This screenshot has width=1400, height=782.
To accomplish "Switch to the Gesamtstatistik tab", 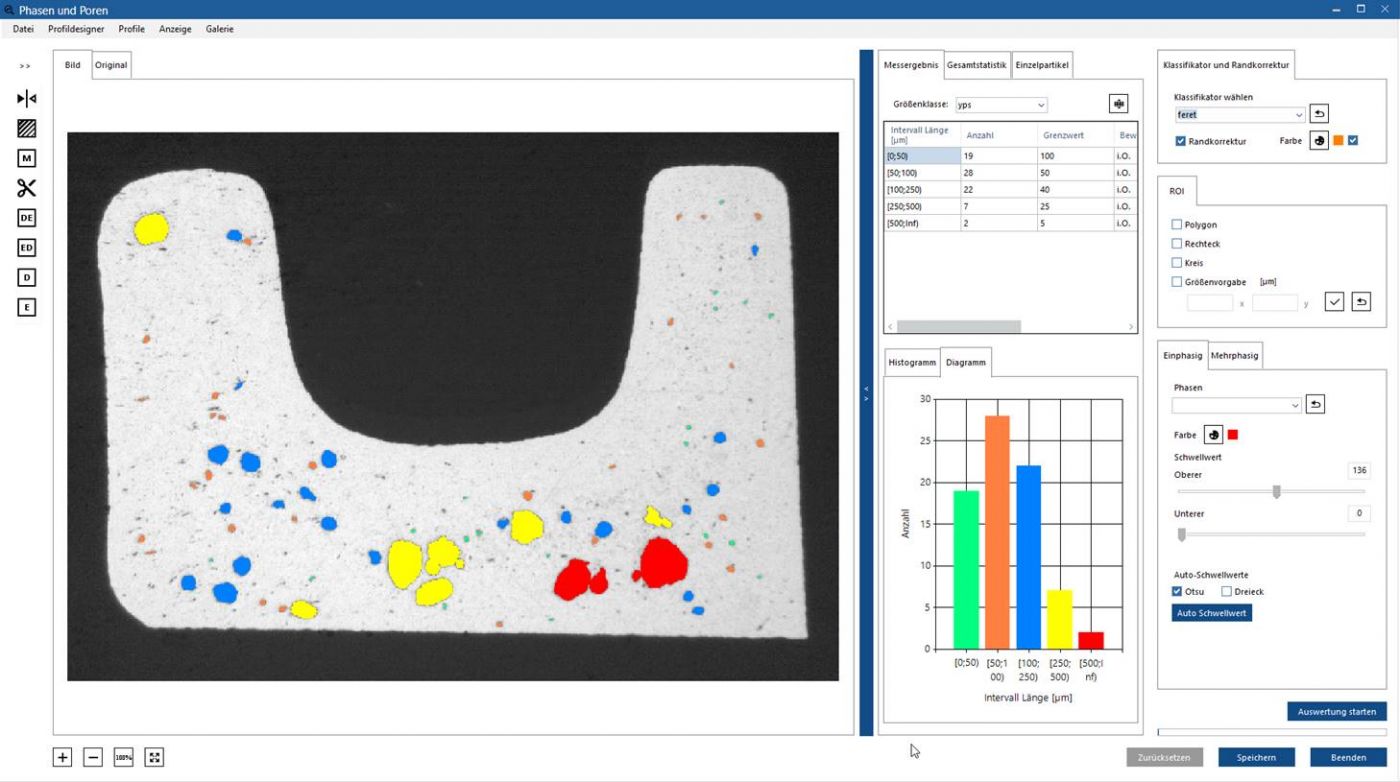I will 977,65.
